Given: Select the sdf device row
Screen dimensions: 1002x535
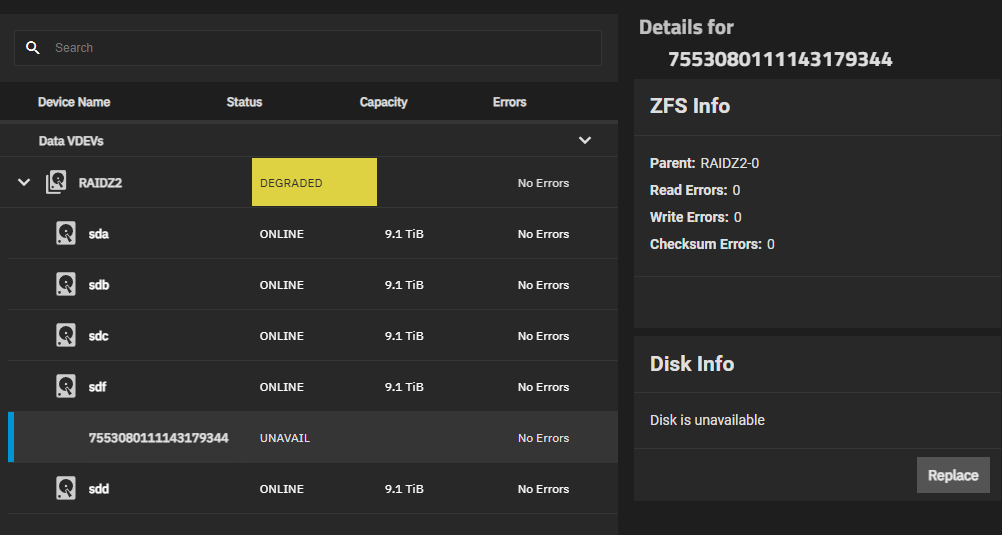Looking at the screenshot, I should point(313,386).
